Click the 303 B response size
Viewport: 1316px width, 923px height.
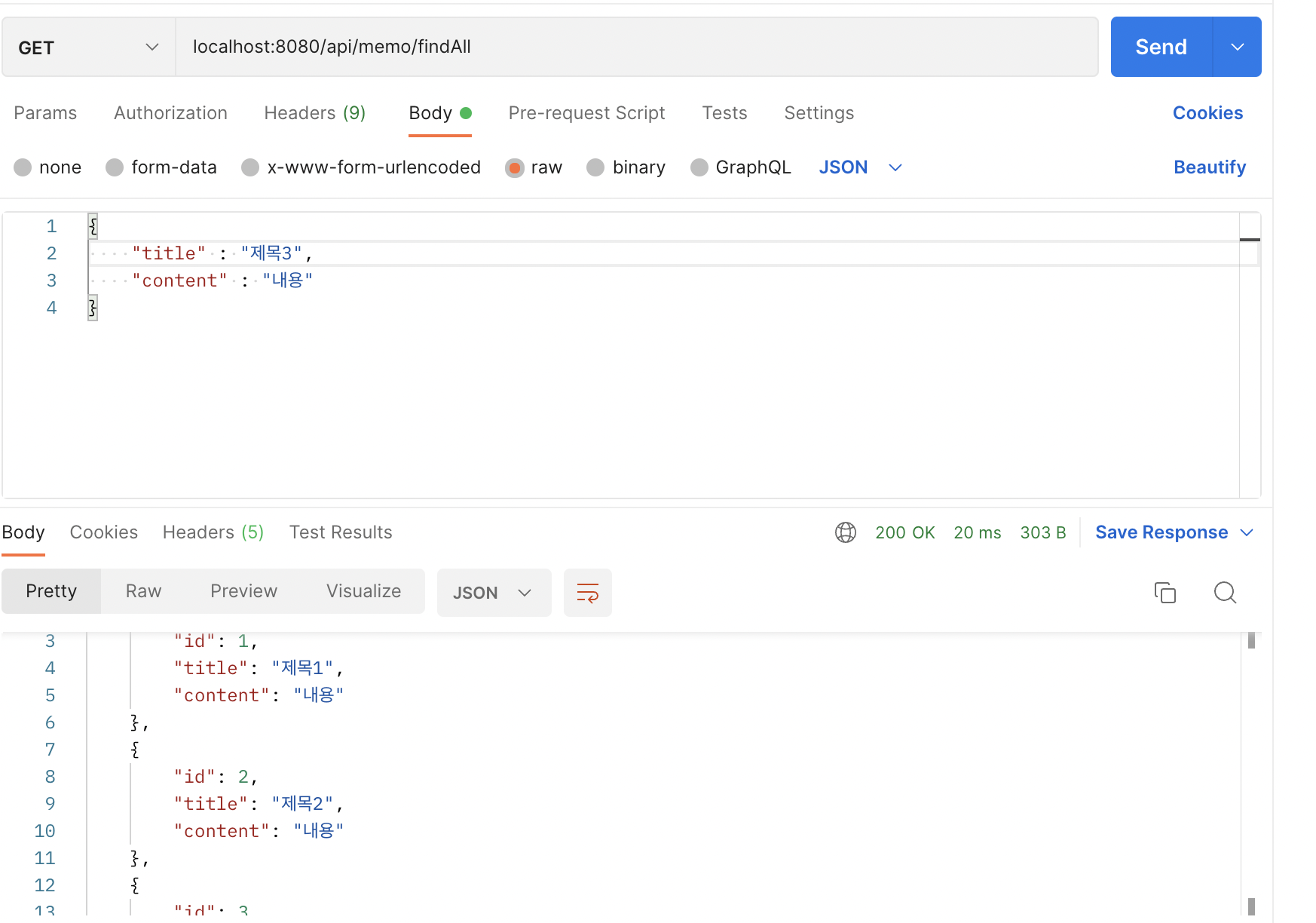1043,532
